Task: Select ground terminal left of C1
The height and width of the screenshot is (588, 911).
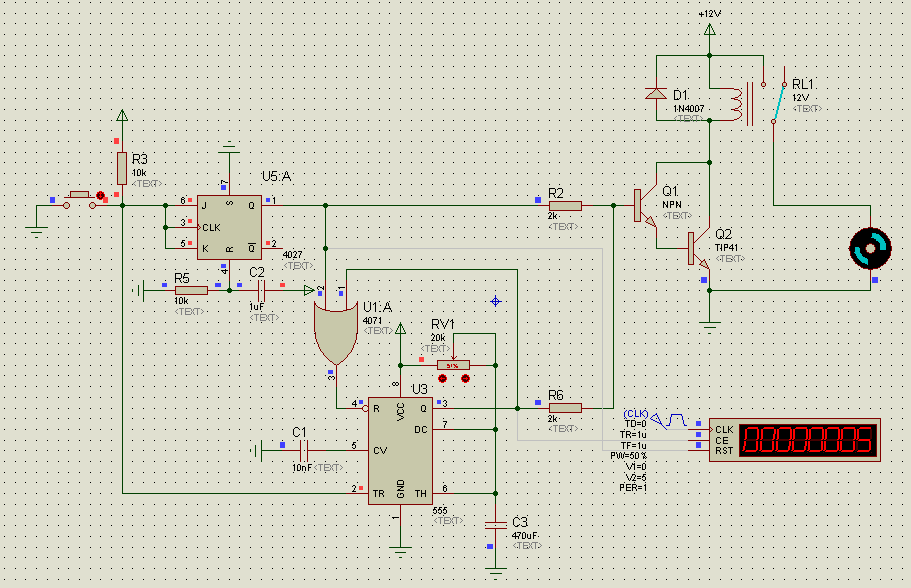Action: coord(257,450)
